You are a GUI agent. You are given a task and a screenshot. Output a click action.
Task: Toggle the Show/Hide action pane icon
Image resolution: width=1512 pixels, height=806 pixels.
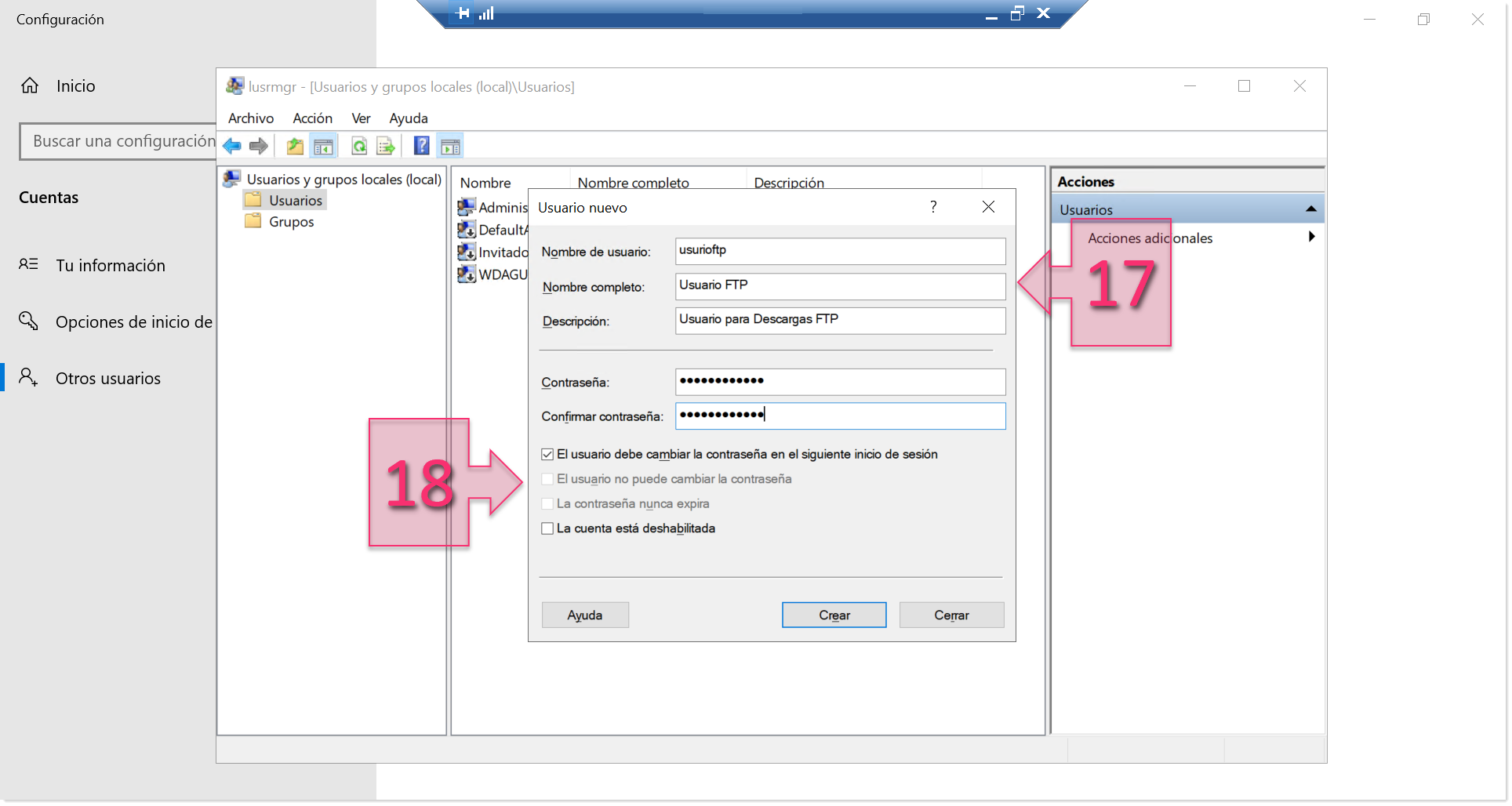[x=449, y=146]
